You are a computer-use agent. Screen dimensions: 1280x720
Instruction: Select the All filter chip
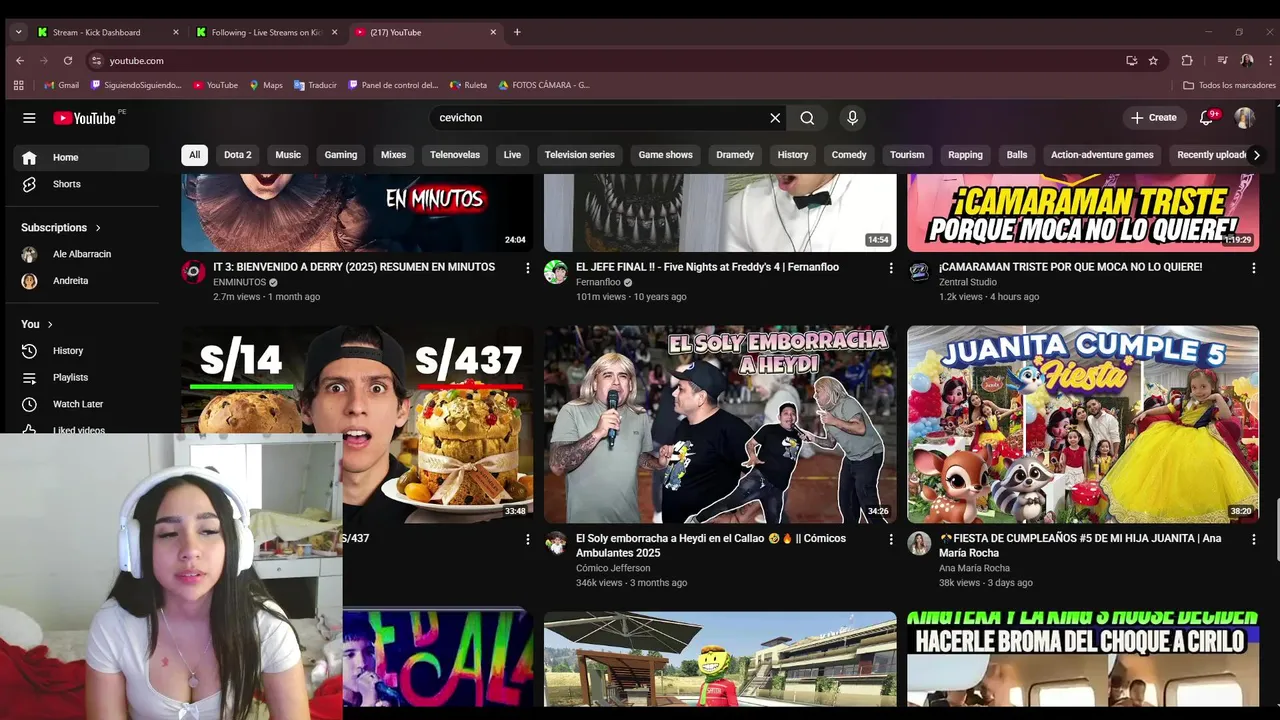pos(194,155)
